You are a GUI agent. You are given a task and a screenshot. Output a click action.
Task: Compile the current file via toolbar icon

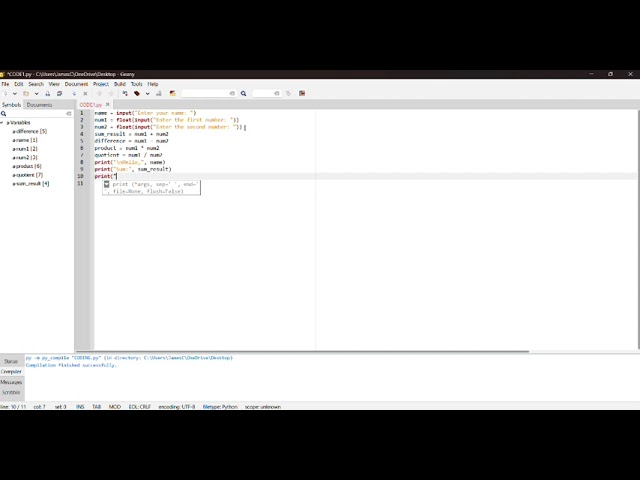[125, 93]
